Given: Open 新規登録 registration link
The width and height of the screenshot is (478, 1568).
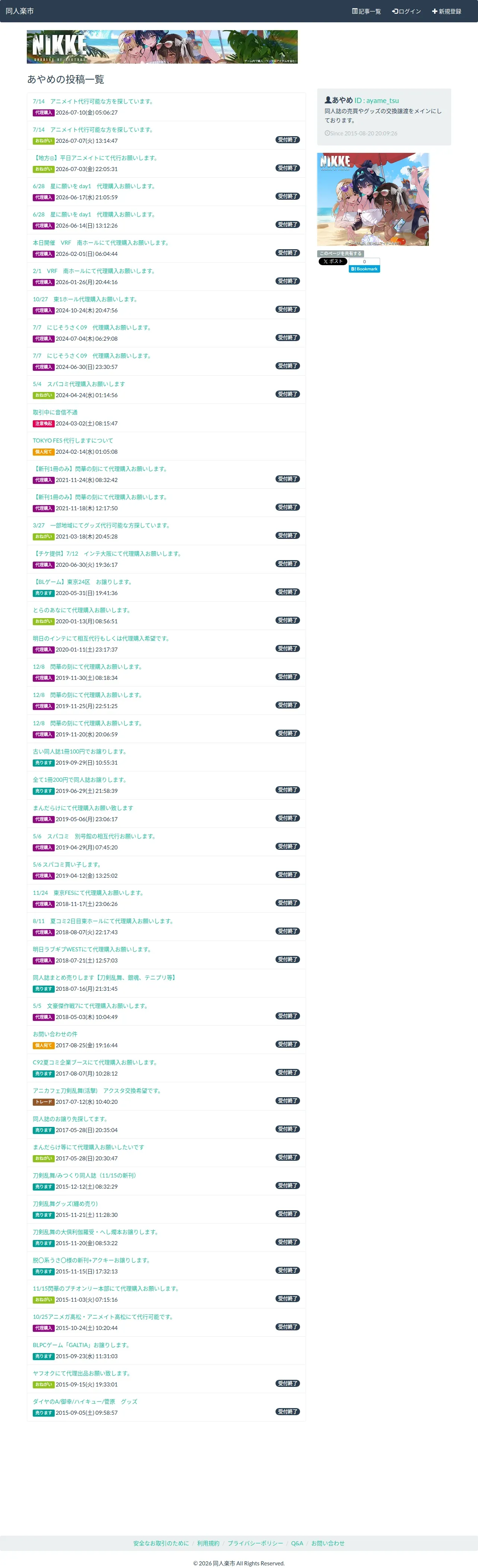Looking at the screenshot, I should coord(446,12).
